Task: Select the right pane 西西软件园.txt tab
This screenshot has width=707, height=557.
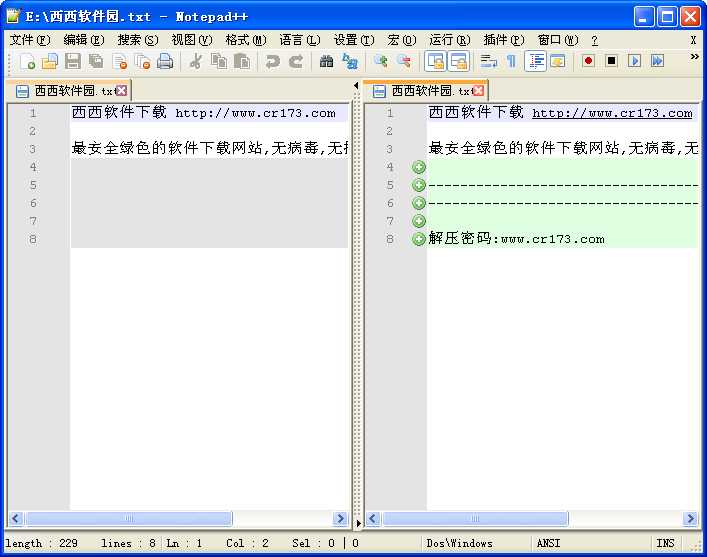Action: coord(426,91)
